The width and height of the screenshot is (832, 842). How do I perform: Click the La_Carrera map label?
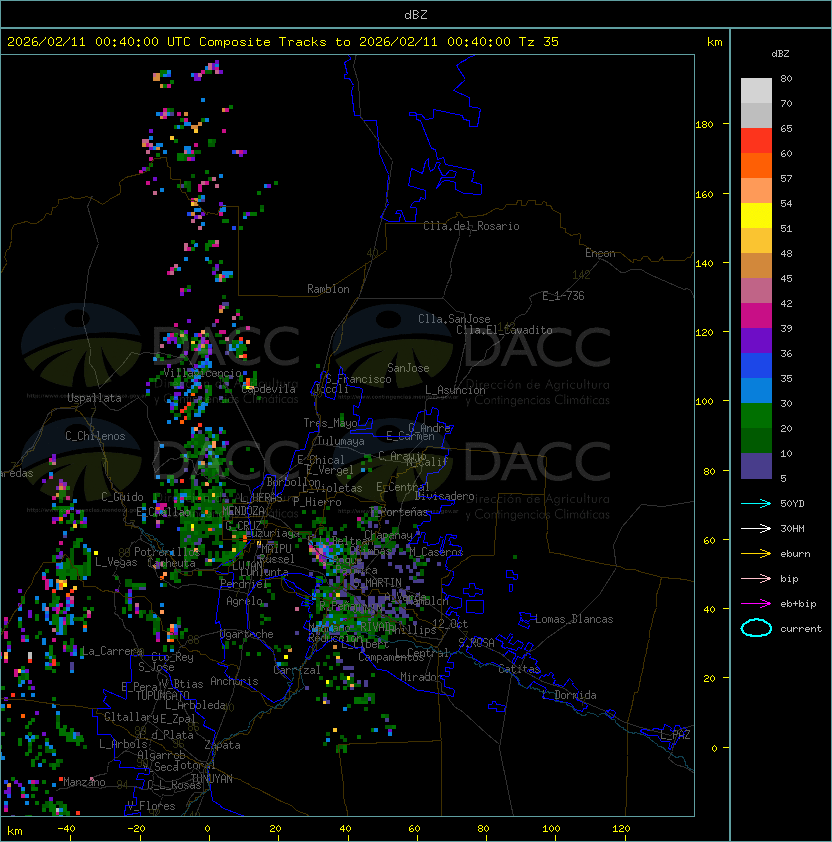pyautogui.click(x=112, y=651)
